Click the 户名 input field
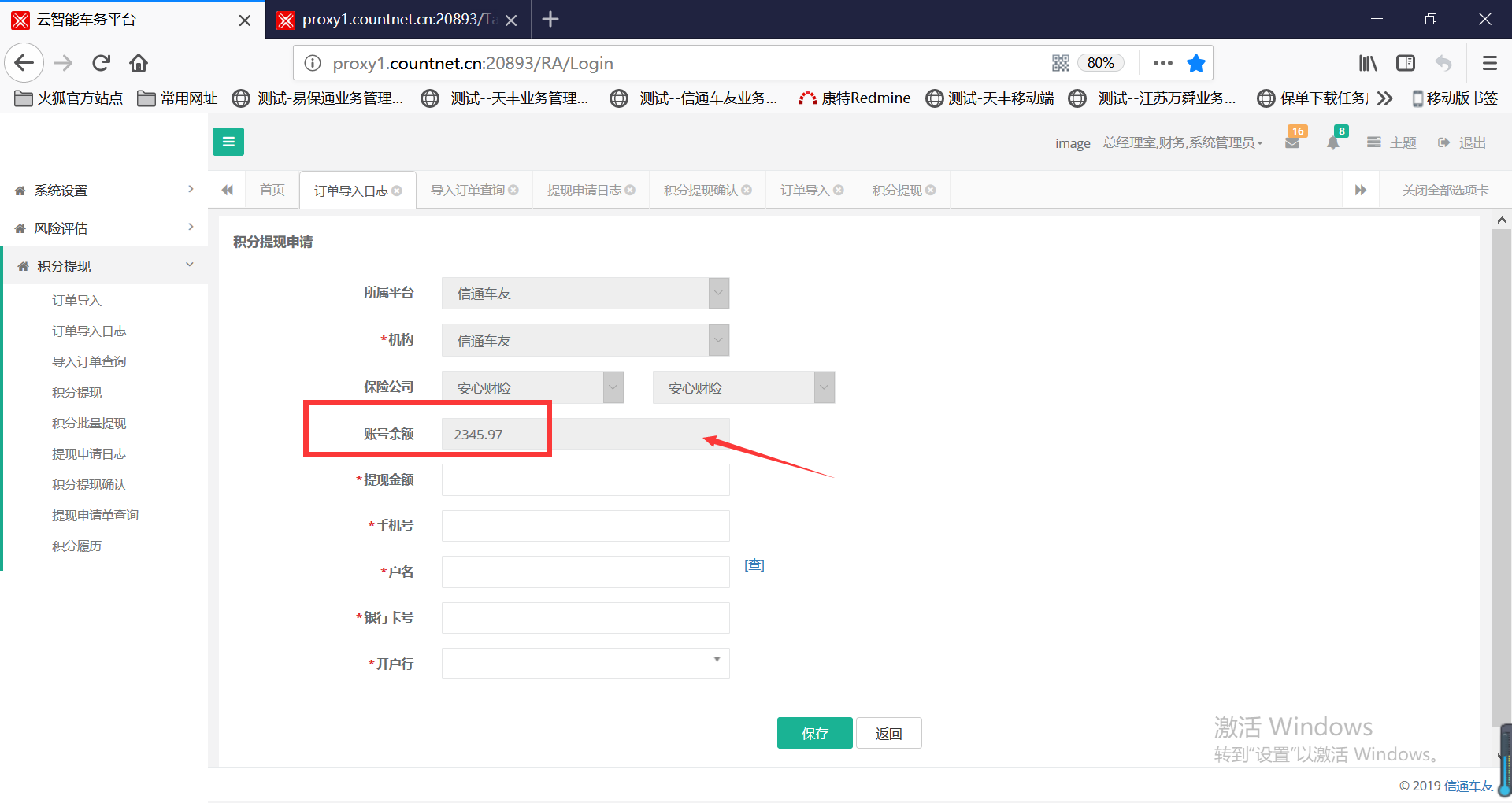 pos(585,572)
